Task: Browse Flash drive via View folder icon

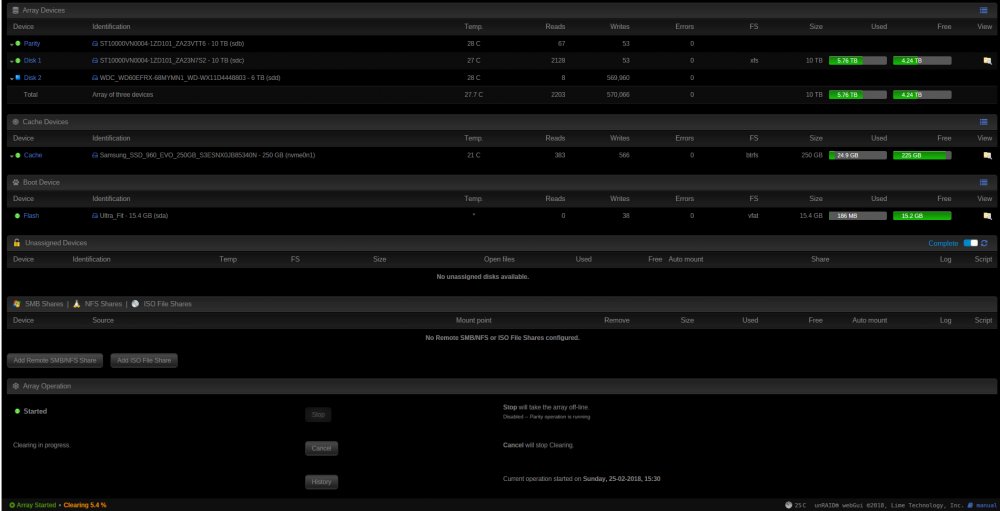Action: [x=987, y=216]
